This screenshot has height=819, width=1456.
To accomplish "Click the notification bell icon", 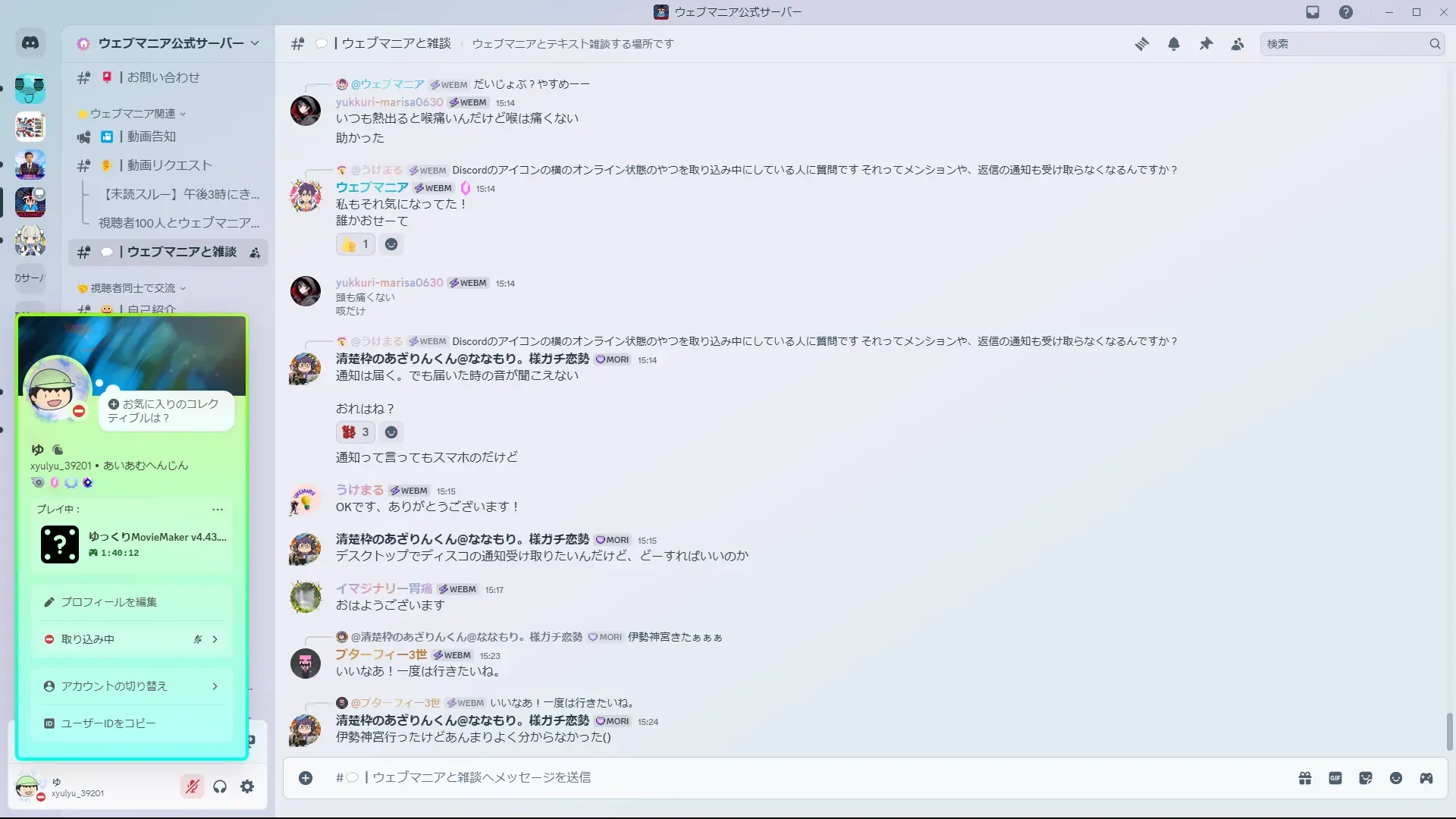I will tap(1174, 44).
